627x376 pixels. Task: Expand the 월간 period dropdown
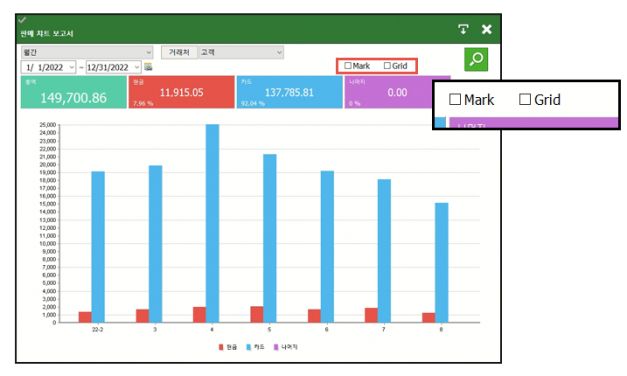[87, 52]
